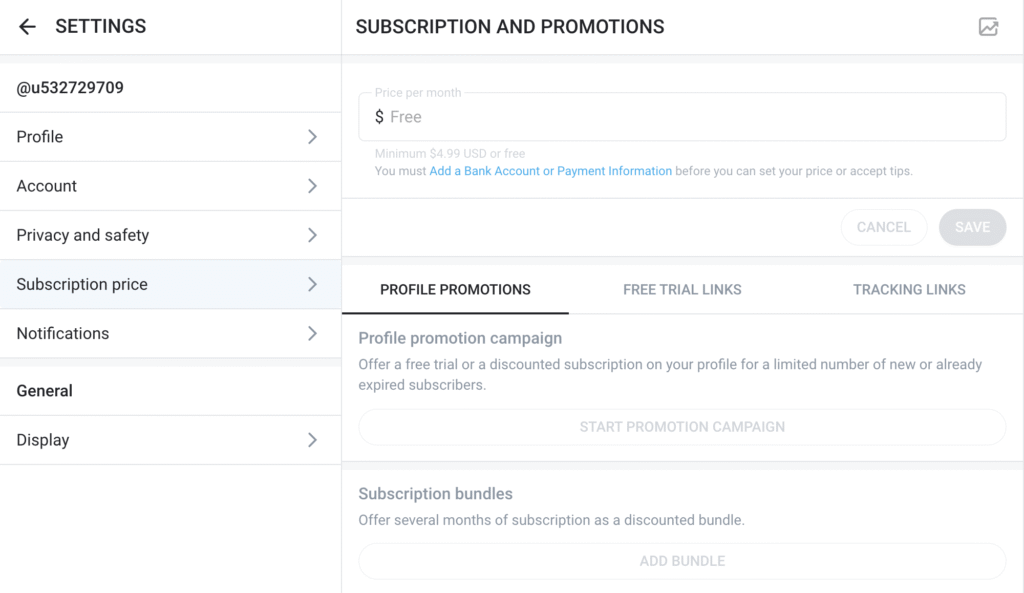
Task: Select the Subscription price menu item
Action: [x=82, y=284]
